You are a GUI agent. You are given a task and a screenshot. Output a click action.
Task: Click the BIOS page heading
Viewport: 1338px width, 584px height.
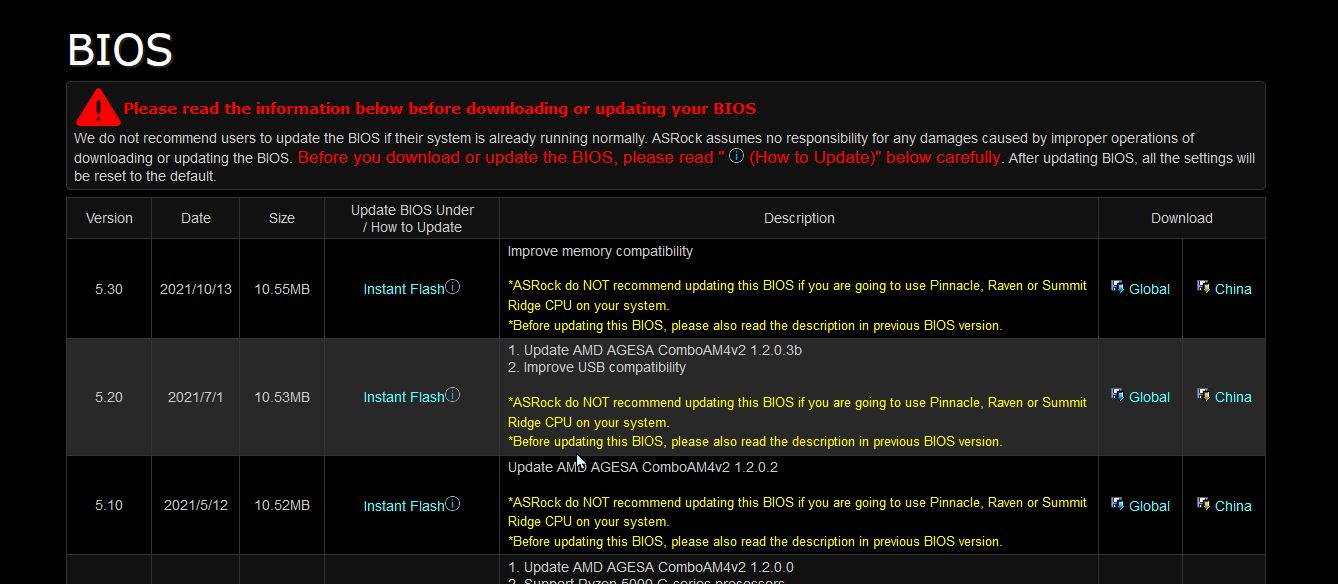[120, 49]
